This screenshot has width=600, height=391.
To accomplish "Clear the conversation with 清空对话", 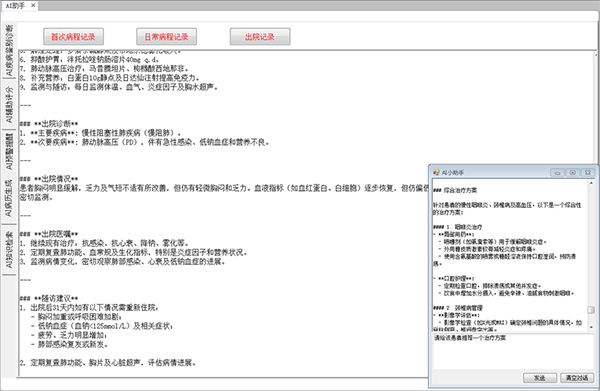I will point(577,378).
